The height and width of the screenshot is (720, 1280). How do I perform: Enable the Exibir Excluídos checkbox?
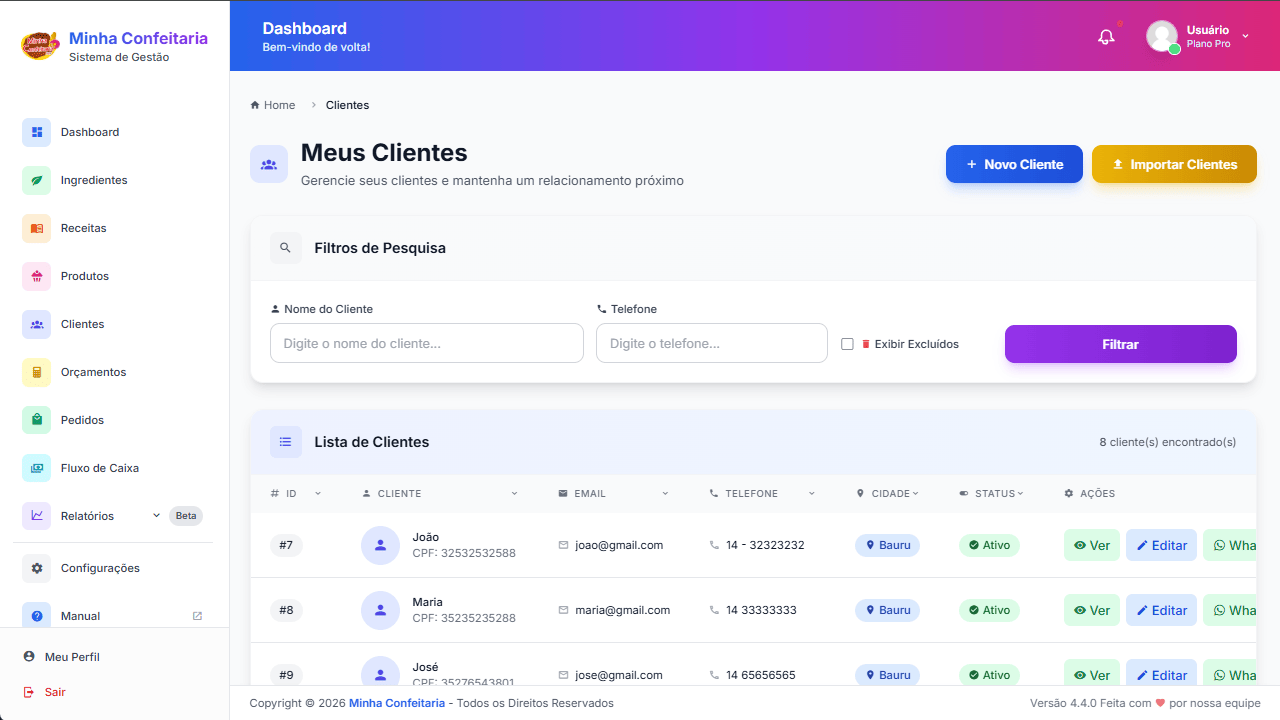[847, 344]
